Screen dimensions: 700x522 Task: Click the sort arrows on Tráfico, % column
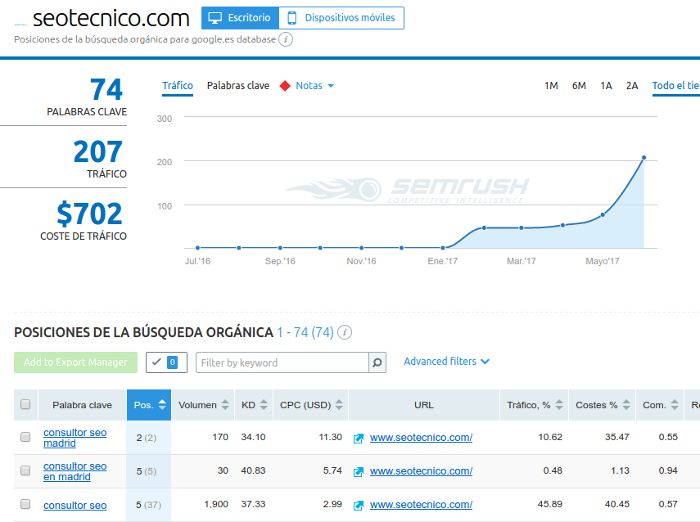tap(559, 405)
